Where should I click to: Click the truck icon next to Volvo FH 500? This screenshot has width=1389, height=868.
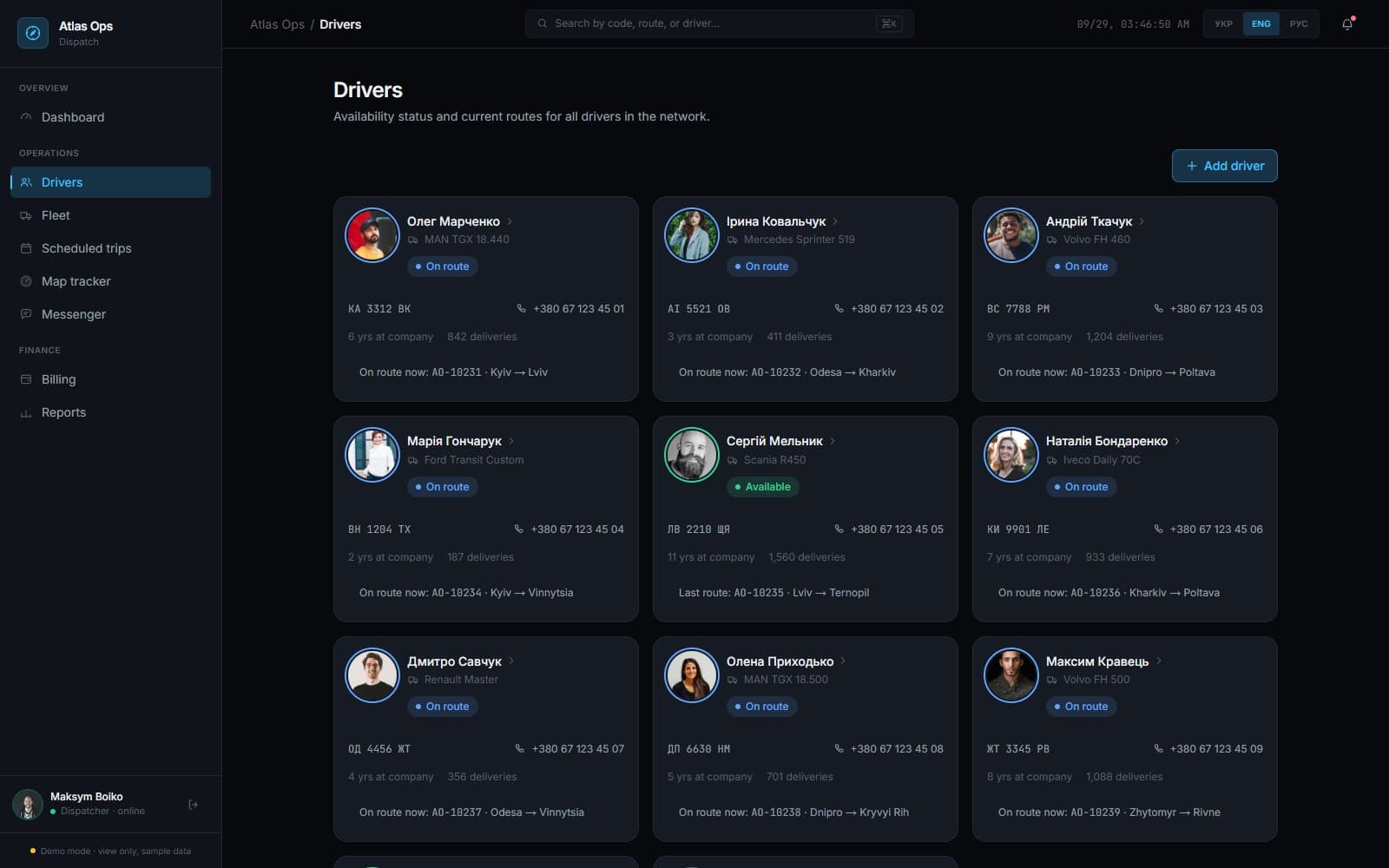(x=1052, y=681)
